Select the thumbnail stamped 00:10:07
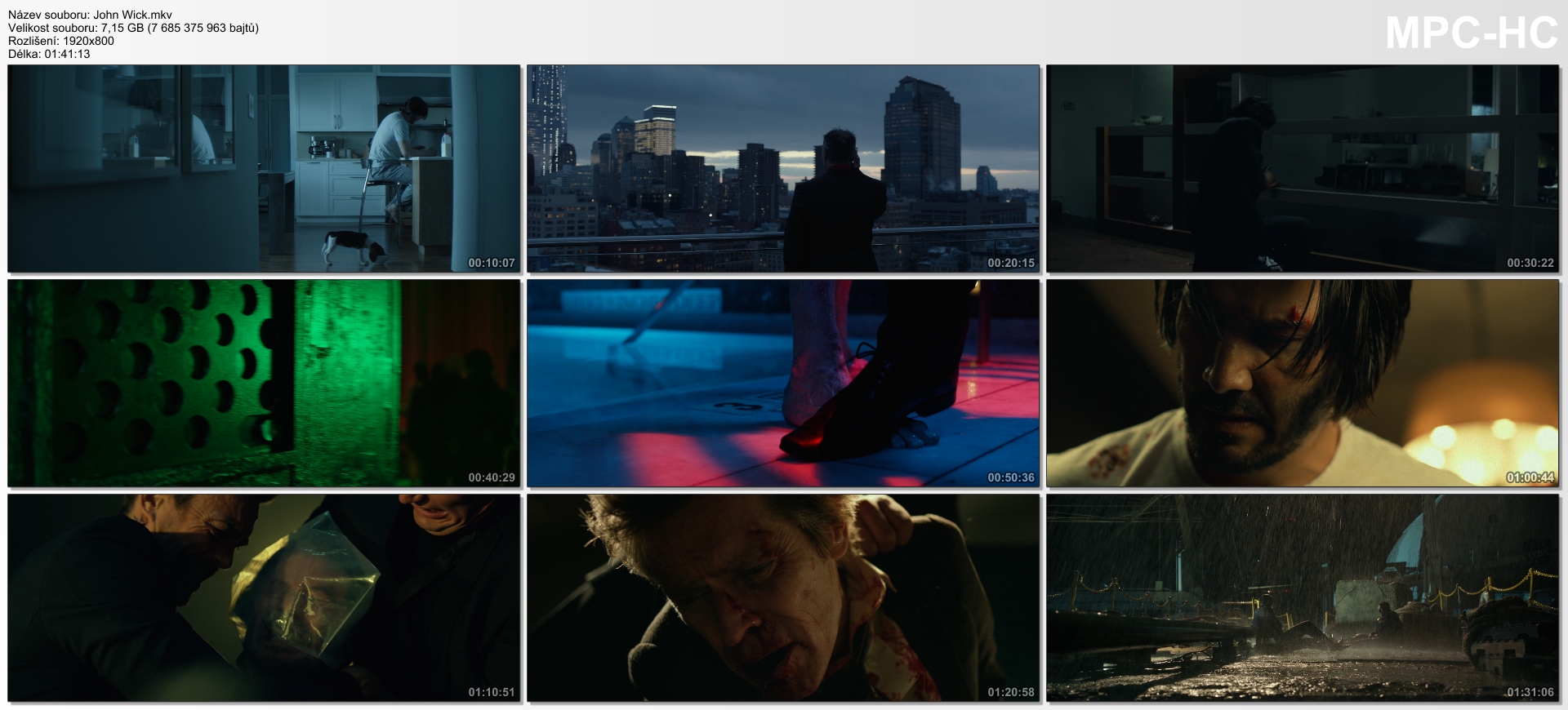1568x710 pixels. [264, 169]
